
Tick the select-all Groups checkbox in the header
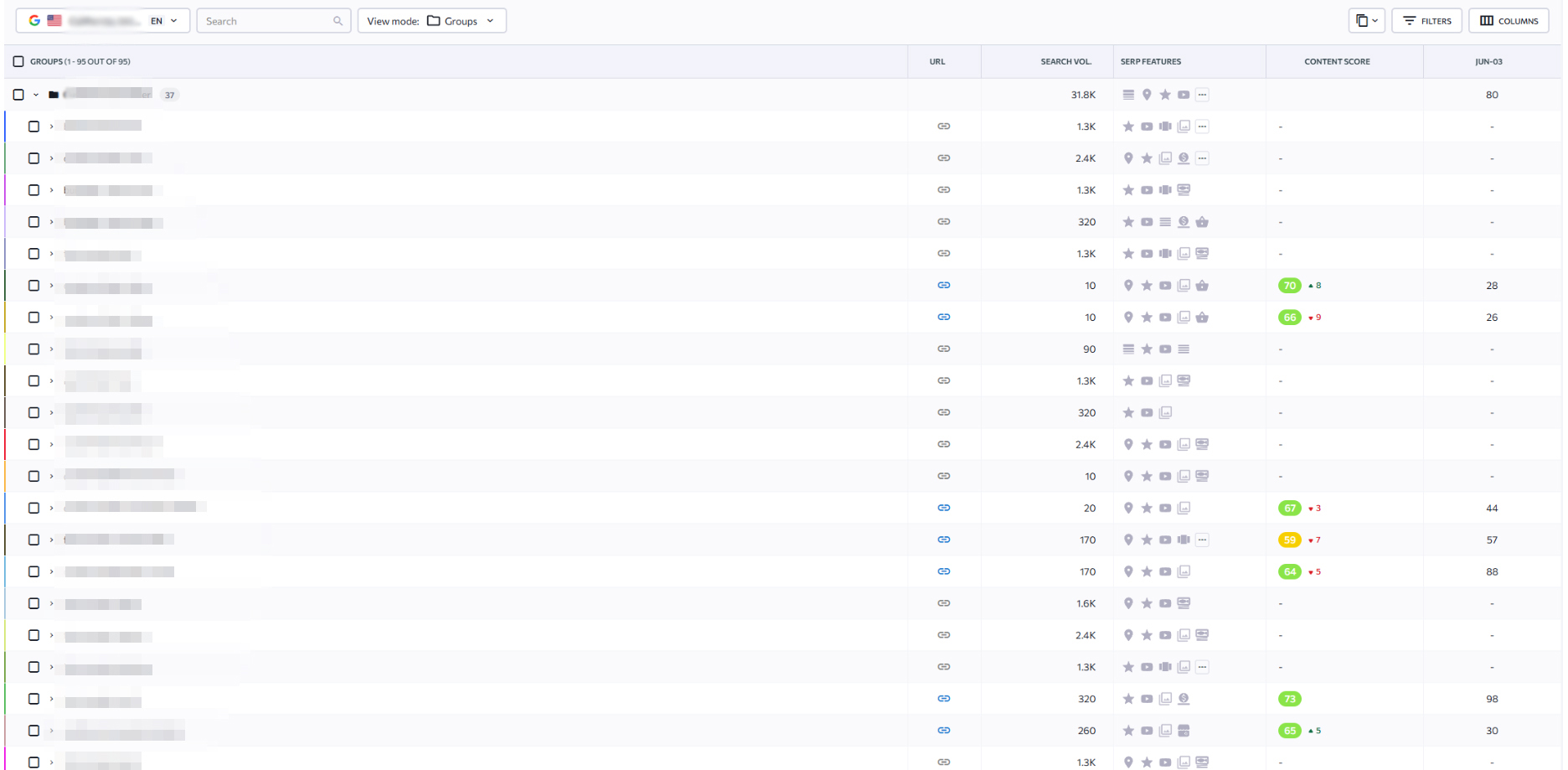[x=18, y=61]
